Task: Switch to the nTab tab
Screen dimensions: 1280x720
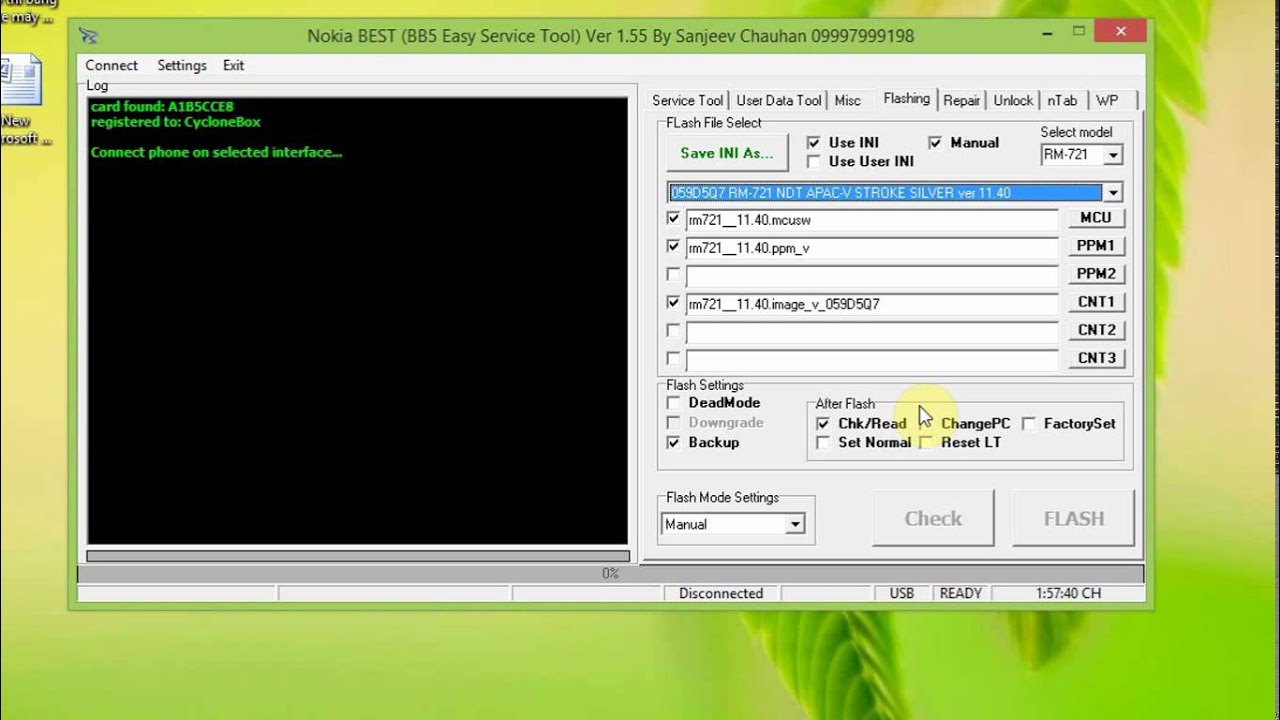Action: coord(1062,100)
